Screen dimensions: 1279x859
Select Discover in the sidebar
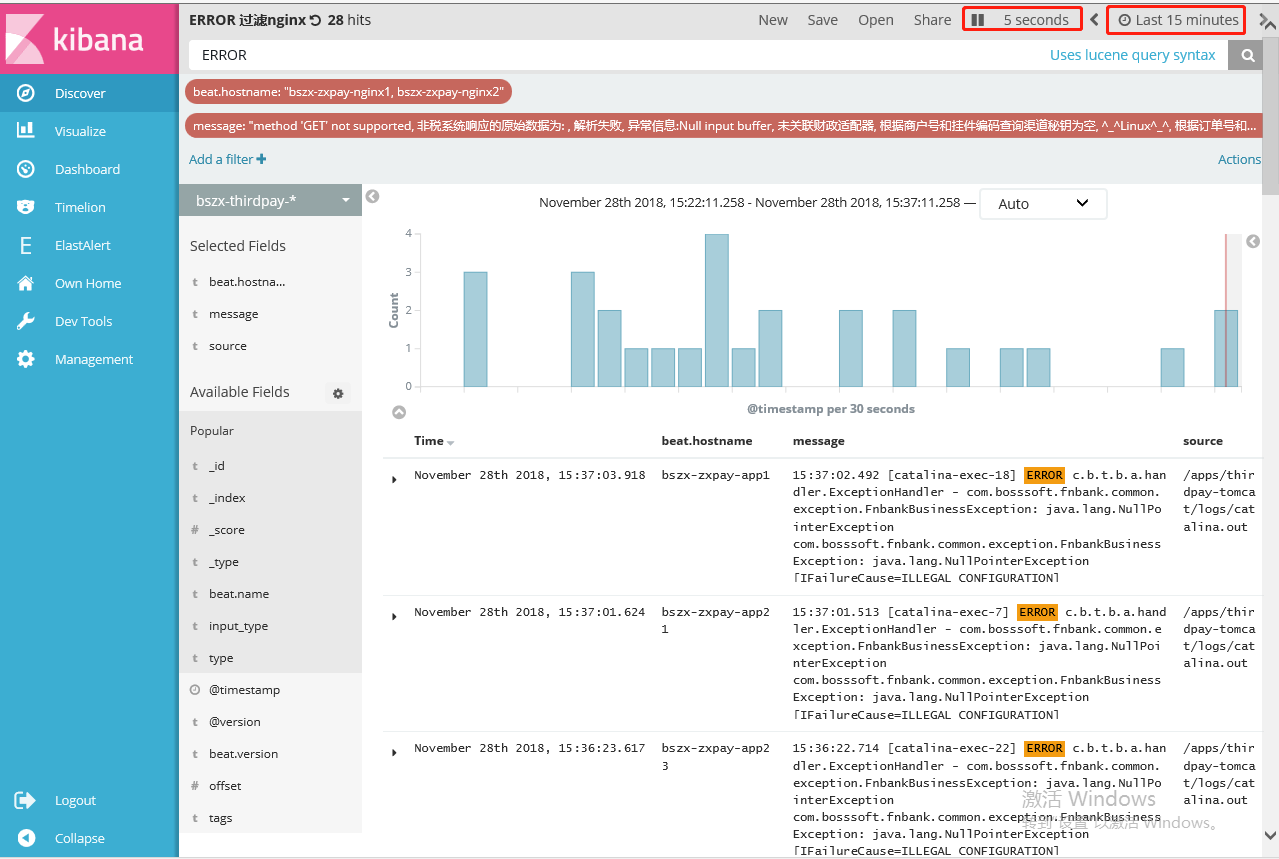(x=80, y=93)
